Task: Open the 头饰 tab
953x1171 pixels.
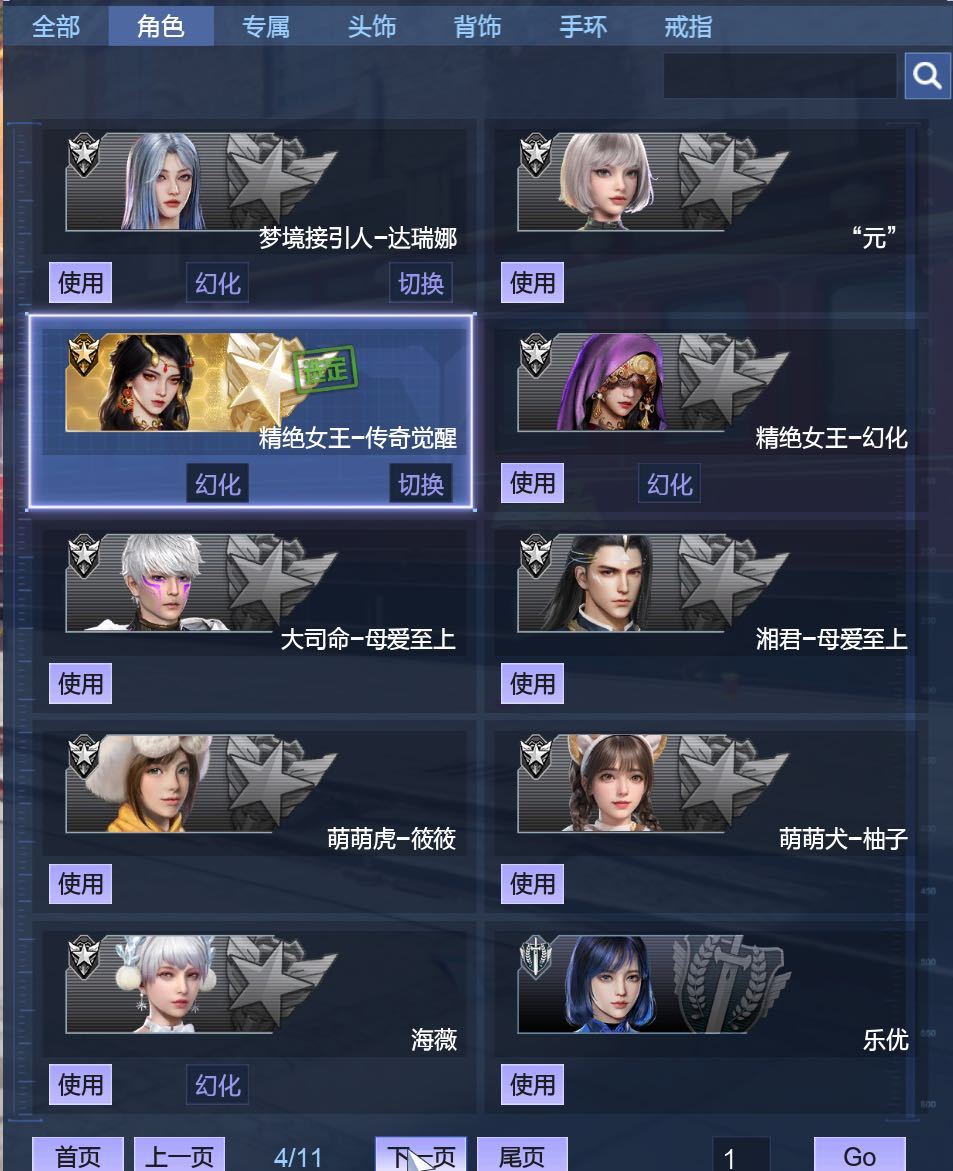Action: tap(372, 27)
